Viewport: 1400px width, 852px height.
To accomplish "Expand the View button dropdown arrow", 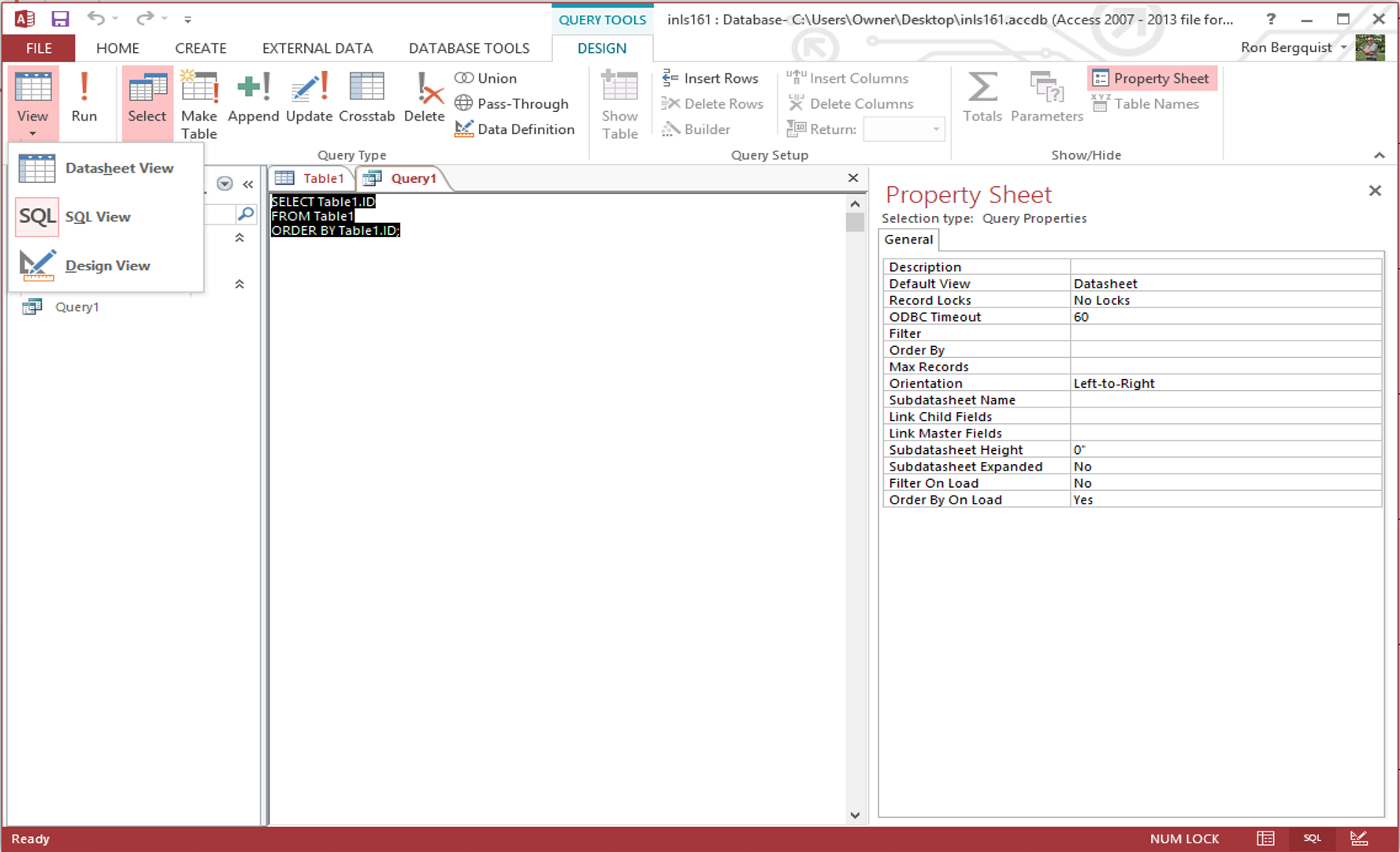I will pyautogui.click(x=32, y=133).
